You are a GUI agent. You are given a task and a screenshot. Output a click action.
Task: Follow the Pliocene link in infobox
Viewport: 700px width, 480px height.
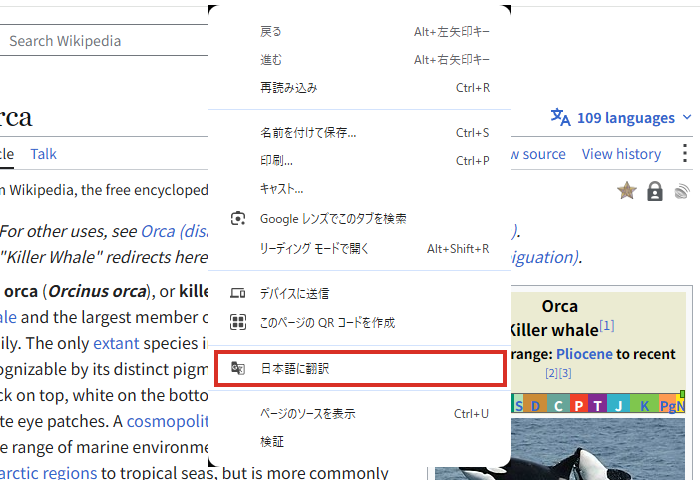click(584, 354)
